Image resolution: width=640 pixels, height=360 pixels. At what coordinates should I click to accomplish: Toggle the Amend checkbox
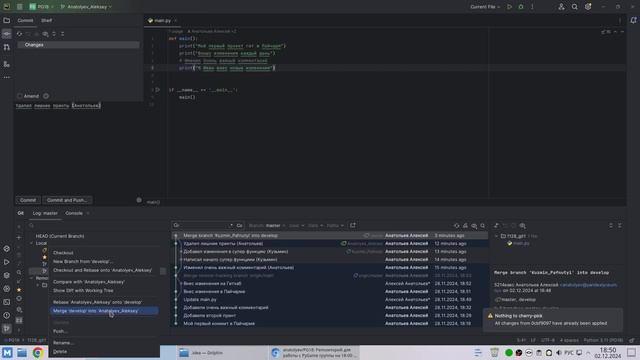pyautogui.click(x=20, y=96)
